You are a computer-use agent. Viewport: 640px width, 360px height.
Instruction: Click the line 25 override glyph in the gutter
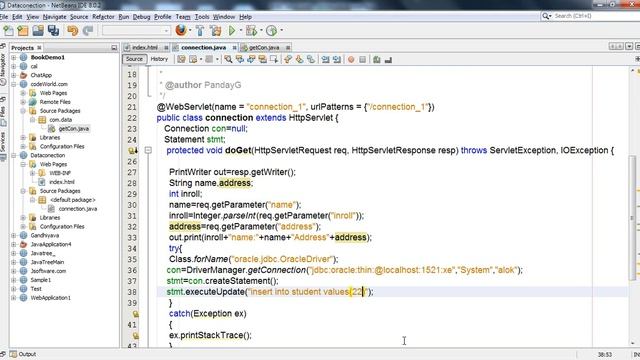click(133, 151)
